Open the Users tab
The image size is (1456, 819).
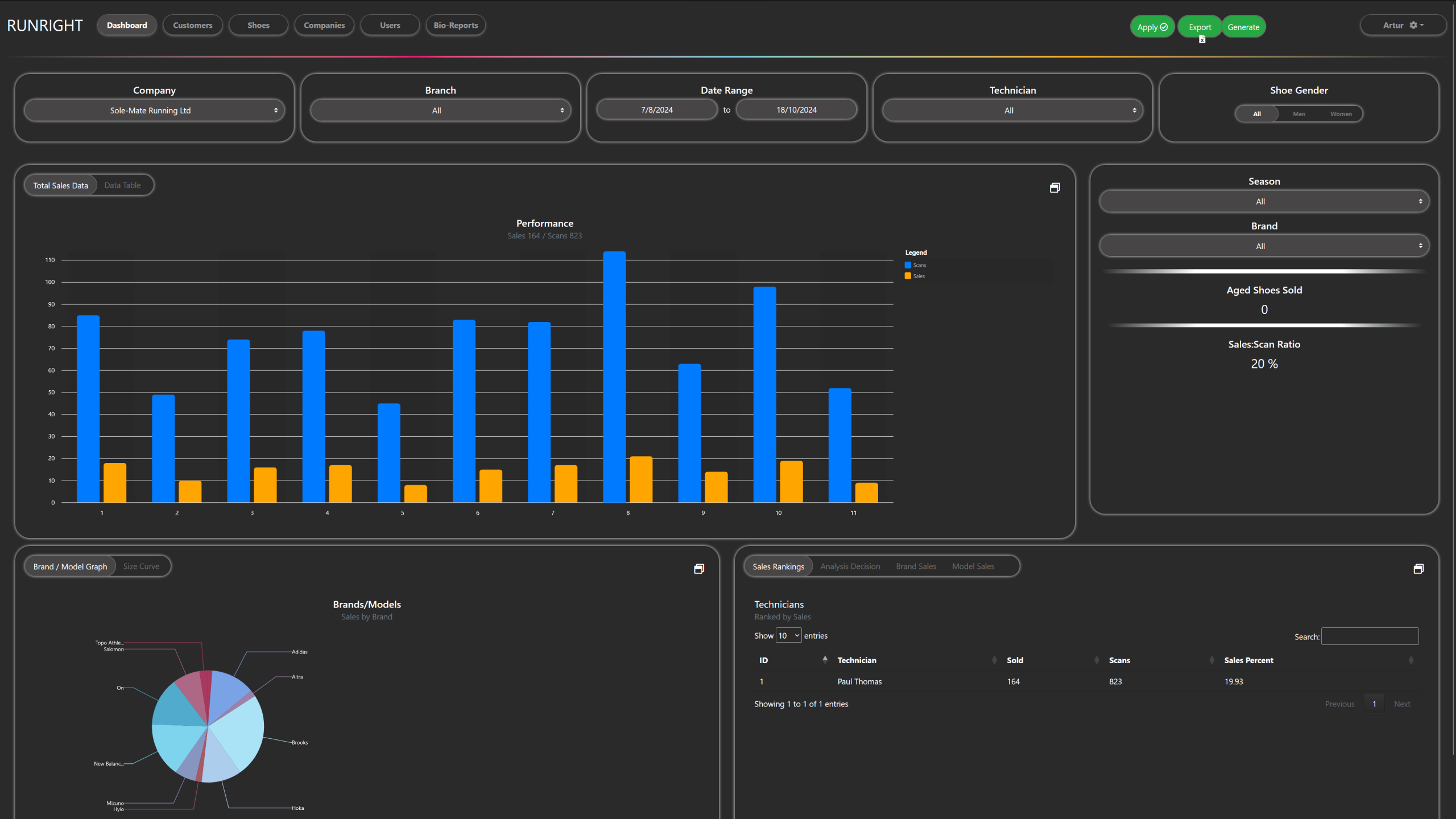click(390, 25)
